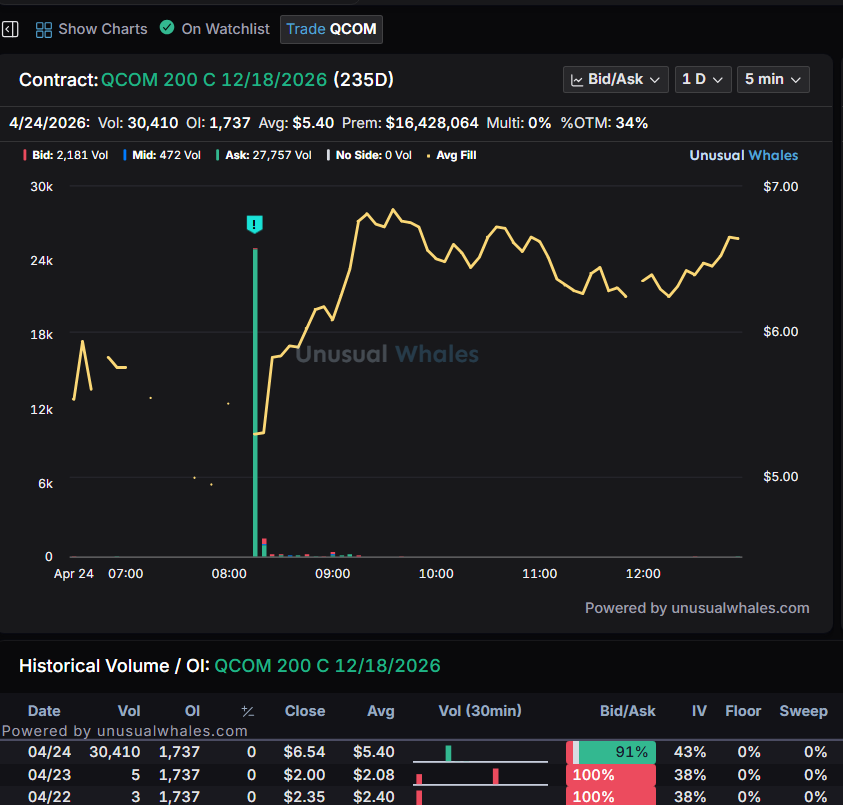Click the $2.00 close value
Image resolution: width=843 pixels, height=805 pixels.
click(x=304, y=775)
